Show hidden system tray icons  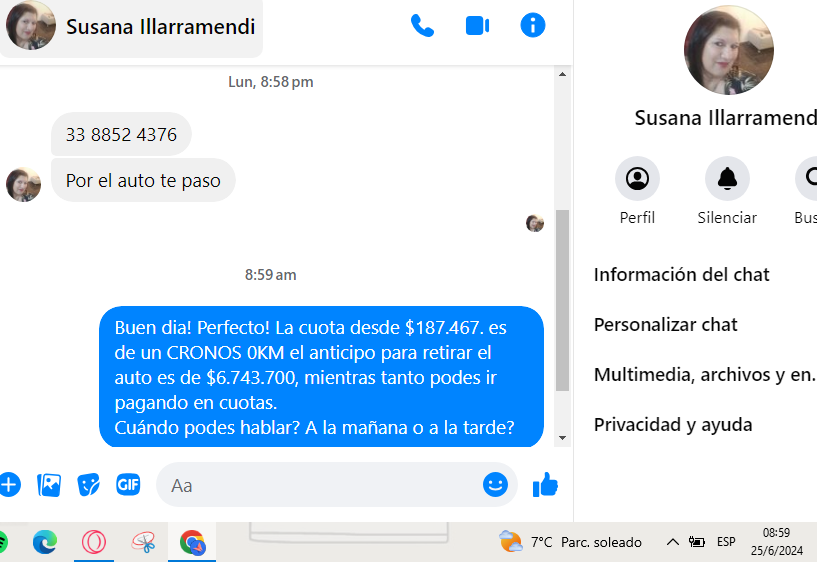[x=673, y=542]
